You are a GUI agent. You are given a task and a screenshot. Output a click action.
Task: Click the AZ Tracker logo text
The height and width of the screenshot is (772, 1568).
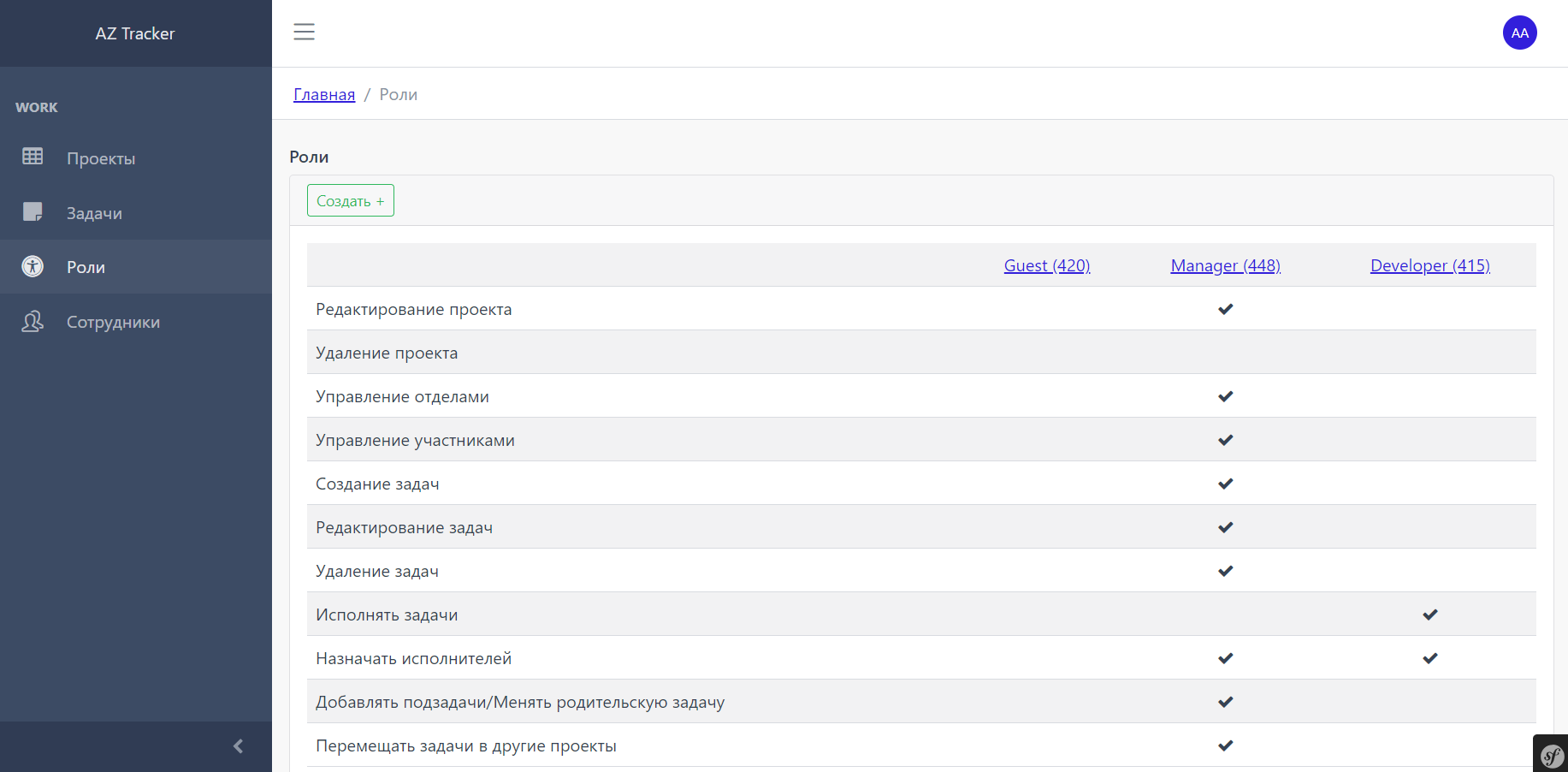click(x=134, y=33)
